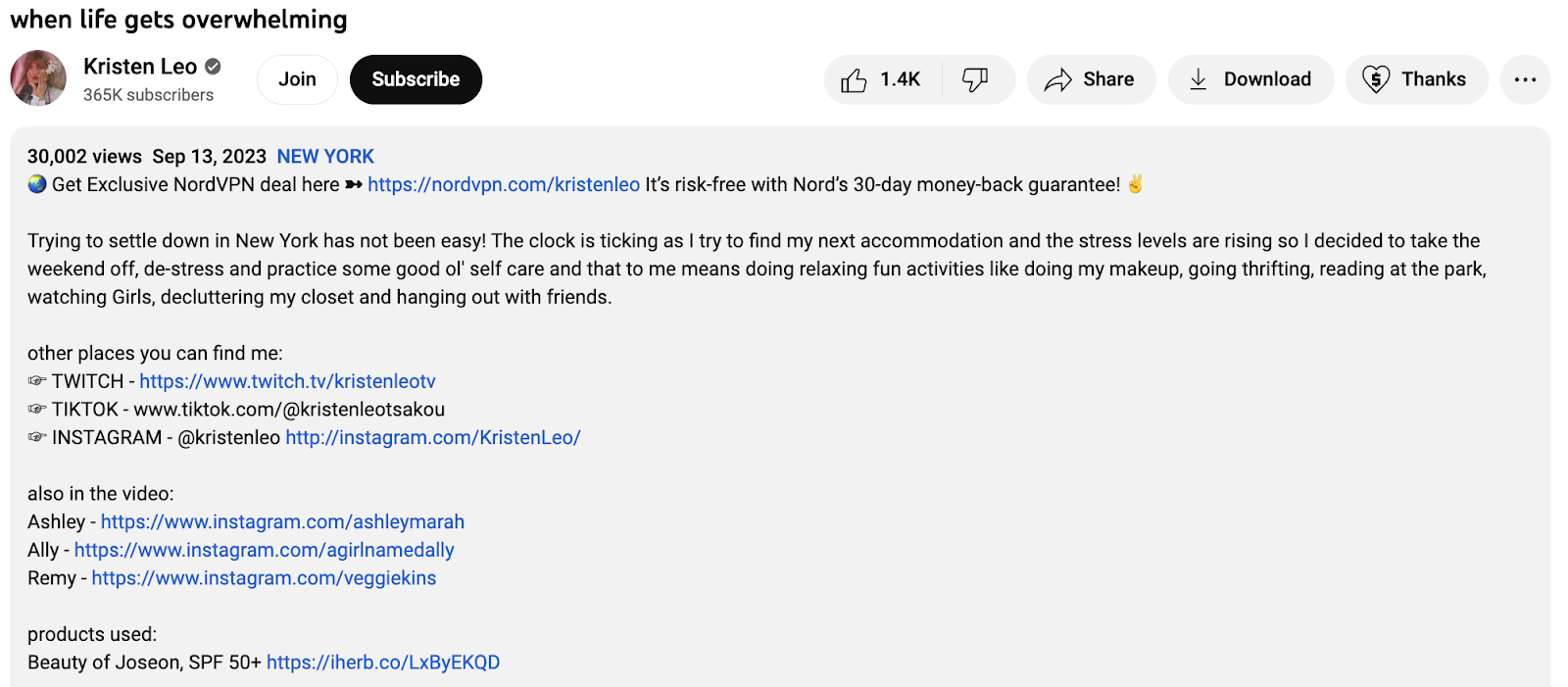The image size is (1568, 687).
Task: Open the NEW YORK location link
Action: (x=325, y=157)
